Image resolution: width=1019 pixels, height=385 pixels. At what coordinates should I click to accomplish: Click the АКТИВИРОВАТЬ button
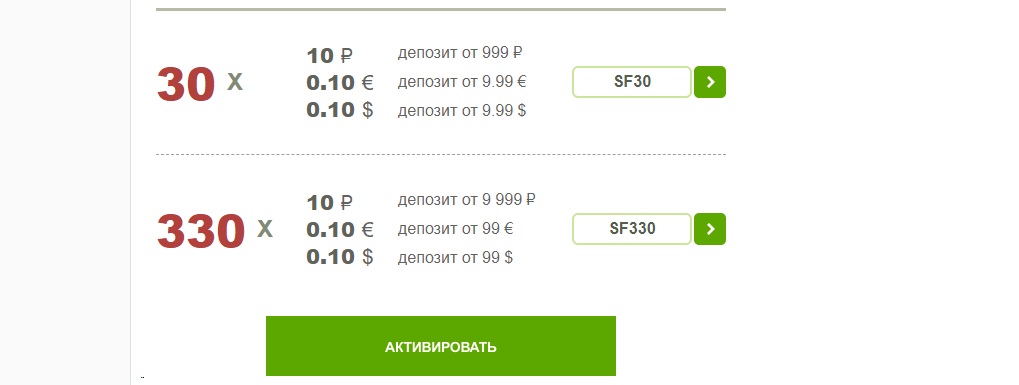(441, 346)
